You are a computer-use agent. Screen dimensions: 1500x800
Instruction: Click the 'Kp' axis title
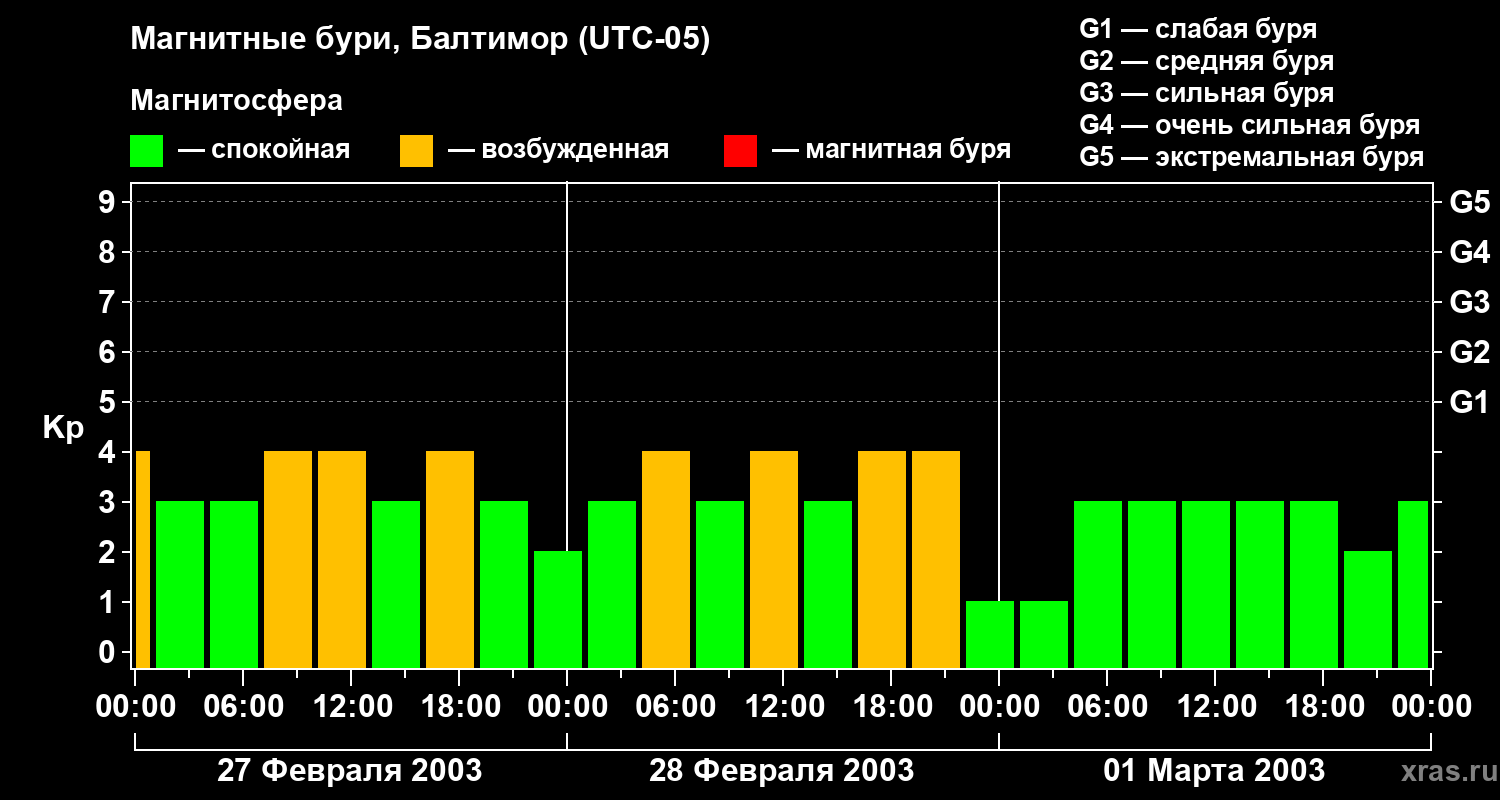[x=63, y=428]
